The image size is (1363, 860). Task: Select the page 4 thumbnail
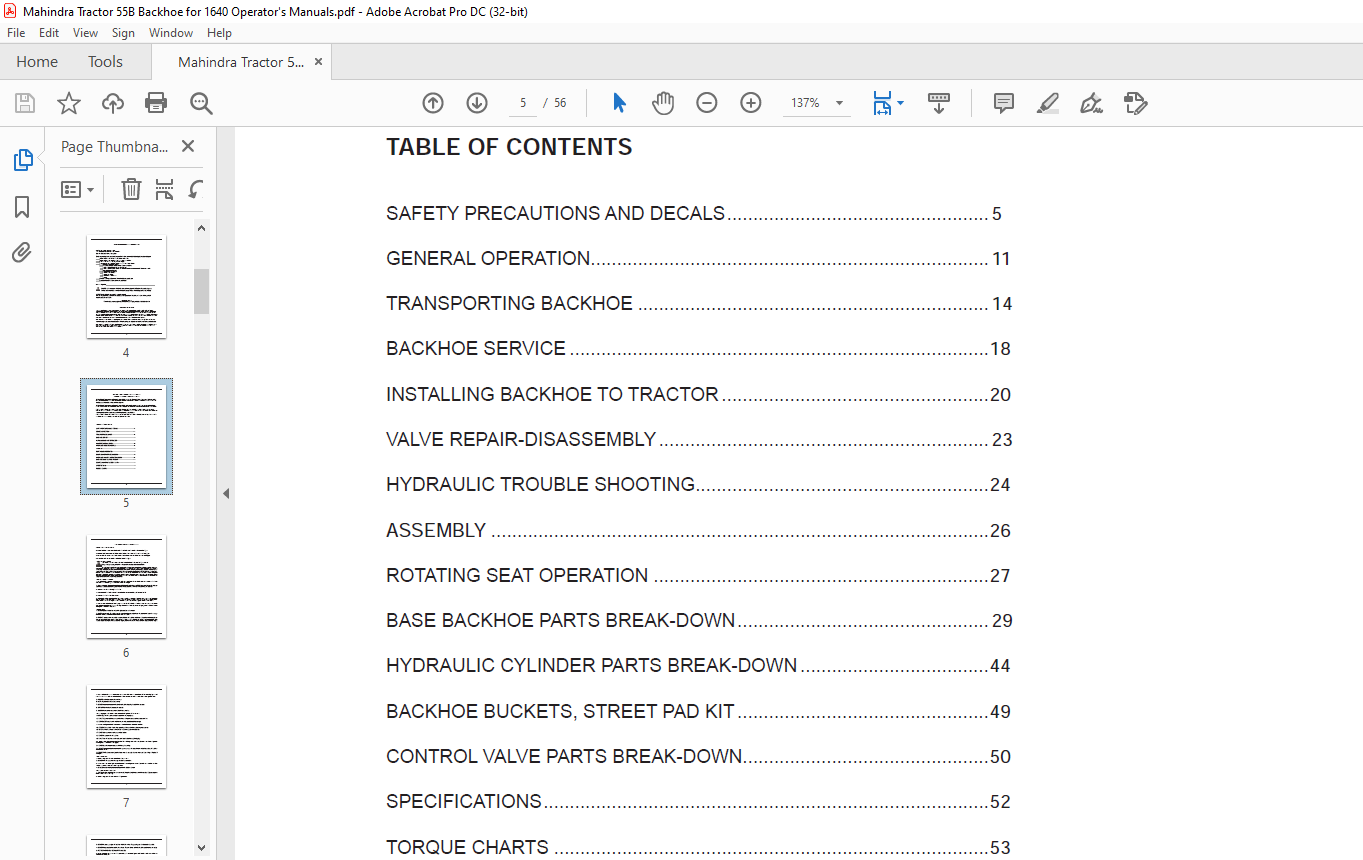(126, 287)
